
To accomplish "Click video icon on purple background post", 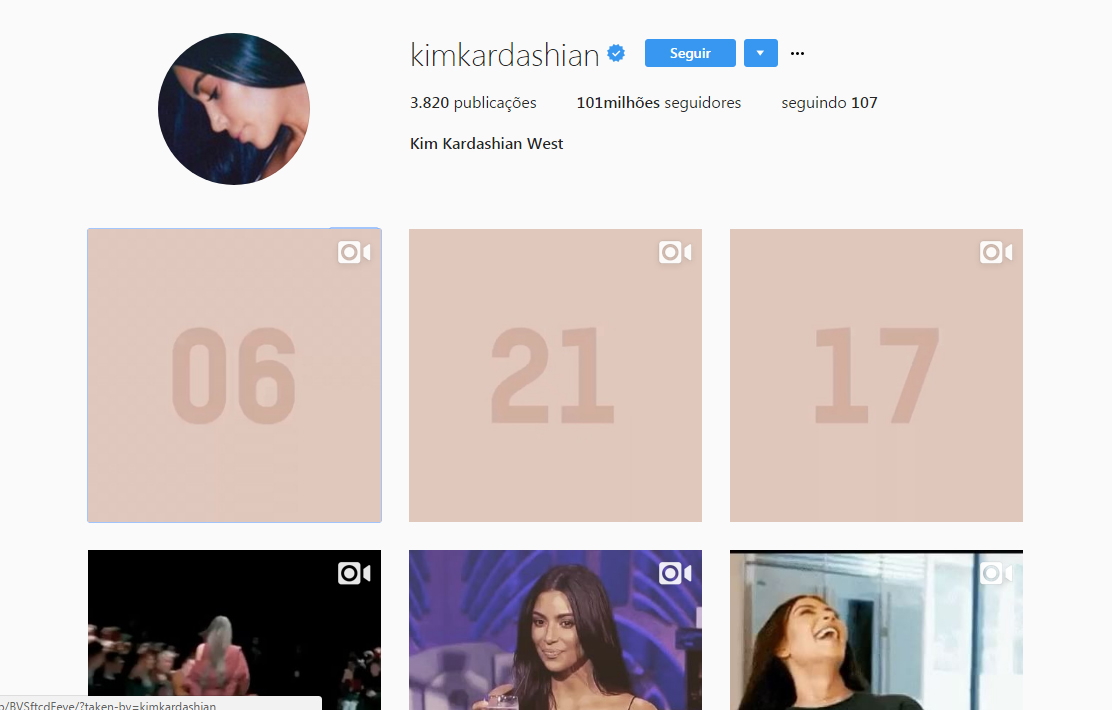I will point(675,573).
